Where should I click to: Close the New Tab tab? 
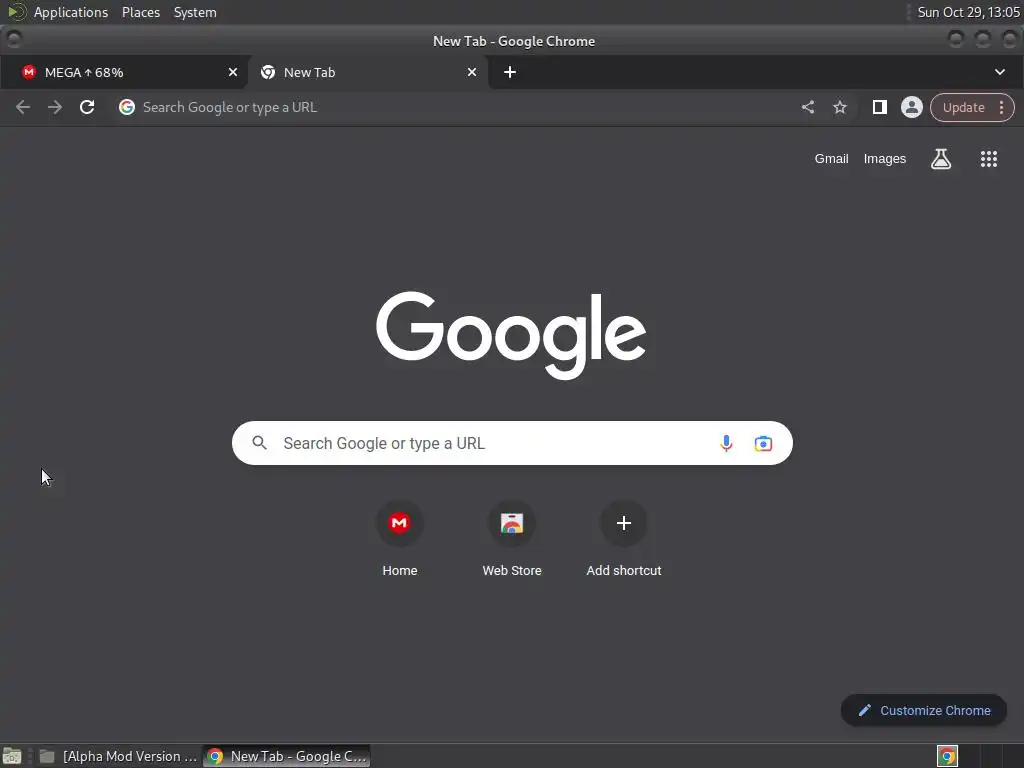click(472, 72)
